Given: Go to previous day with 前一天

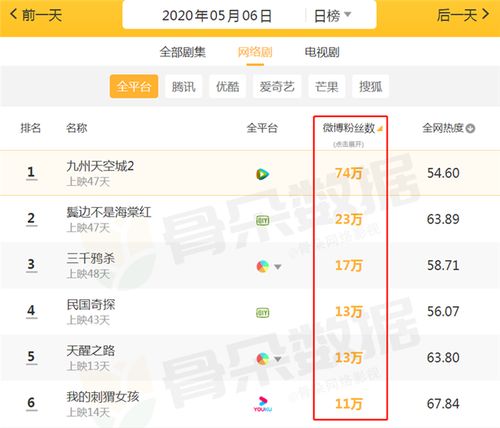Looking at the screenshot, I should 36,15.
